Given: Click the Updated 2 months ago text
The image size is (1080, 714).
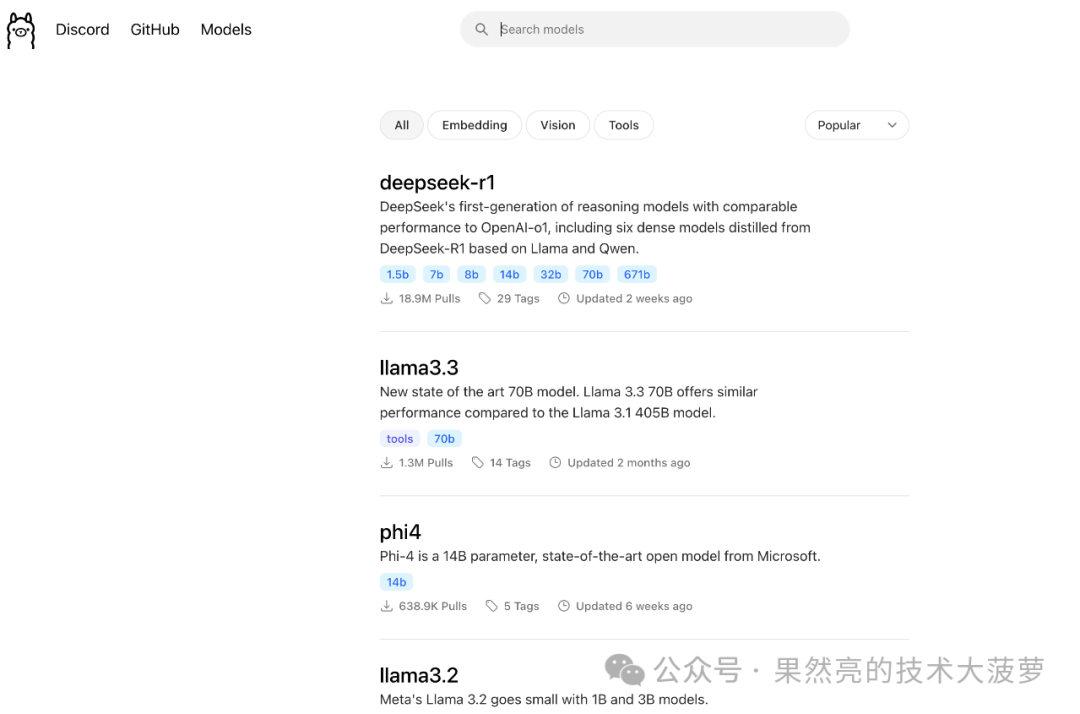Looking at the screenshot, I should point(629,463).
